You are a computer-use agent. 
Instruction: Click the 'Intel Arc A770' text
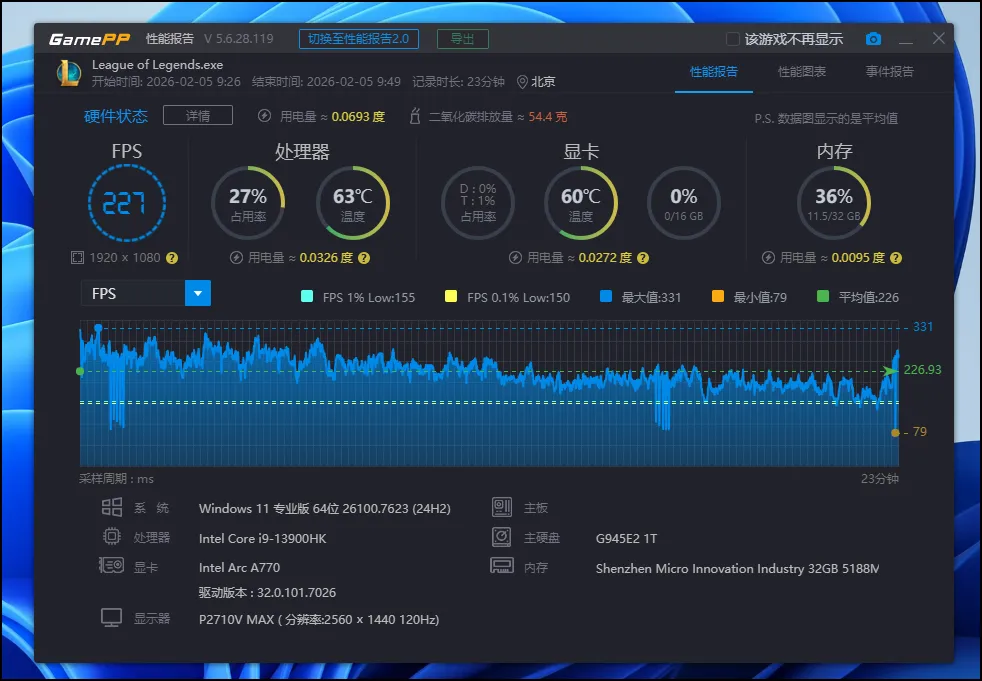coord(239,568)
